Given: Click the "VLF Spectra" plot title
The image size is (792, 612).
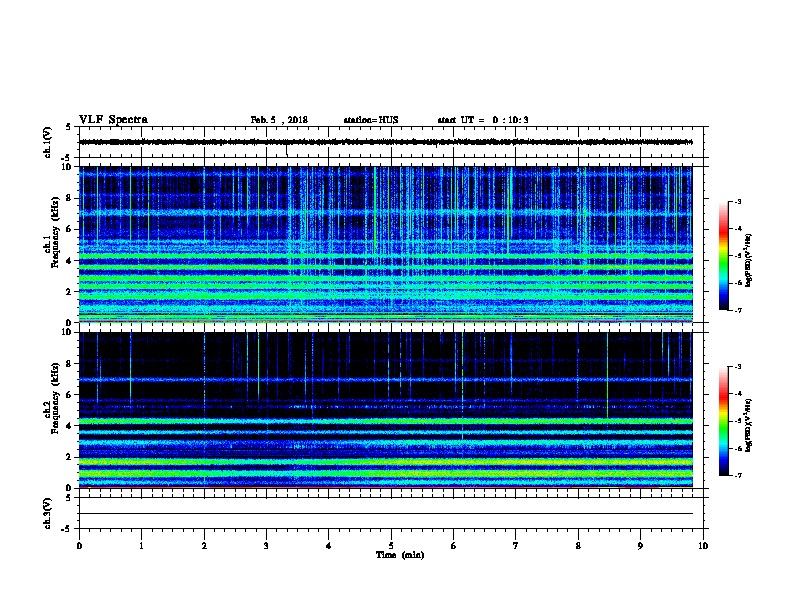Looking at the screenshot, I should [113, 120].
